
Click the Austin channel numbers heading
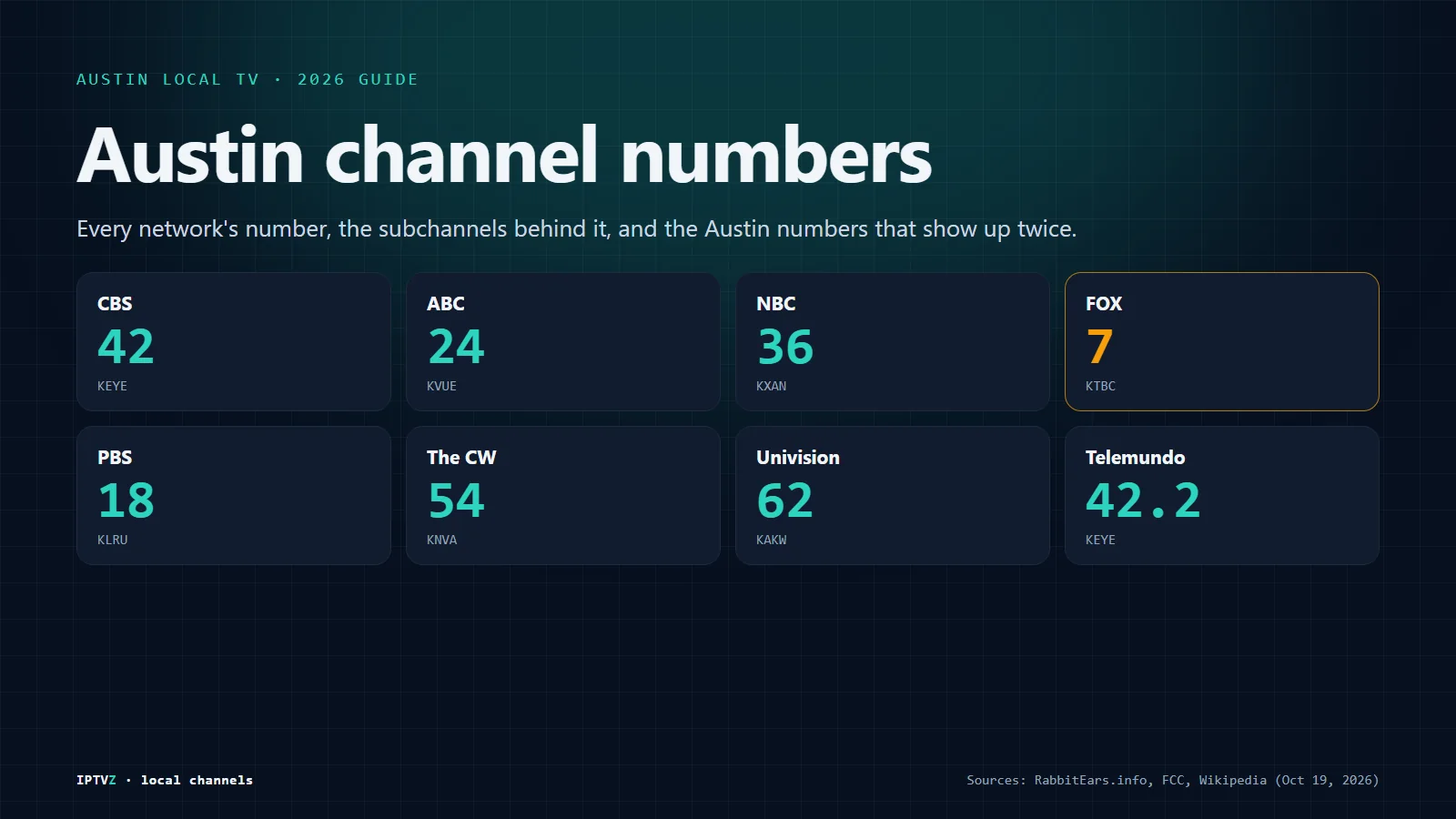point(504,155)
